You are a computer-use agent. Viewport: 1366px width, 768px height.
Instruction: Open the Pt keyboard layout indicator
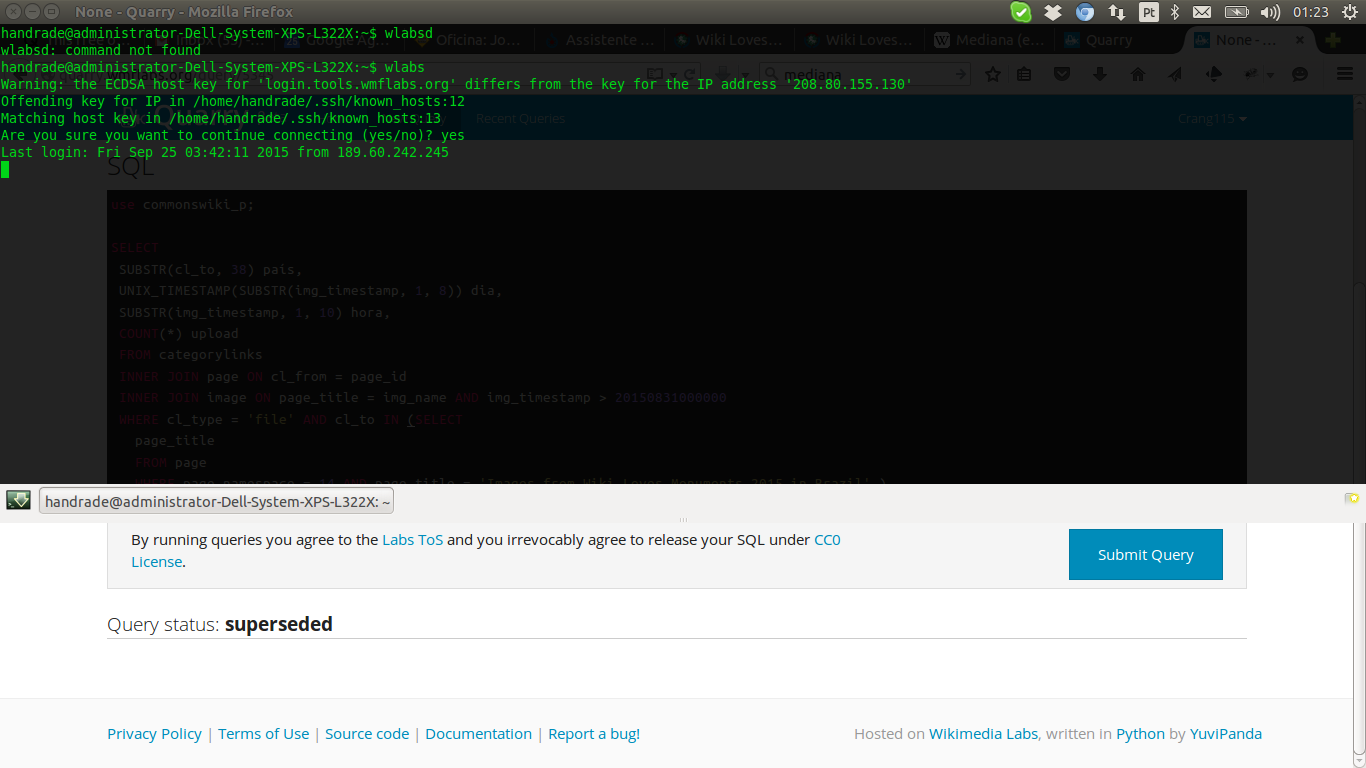pyautogui.click(x=1149, y=12)
